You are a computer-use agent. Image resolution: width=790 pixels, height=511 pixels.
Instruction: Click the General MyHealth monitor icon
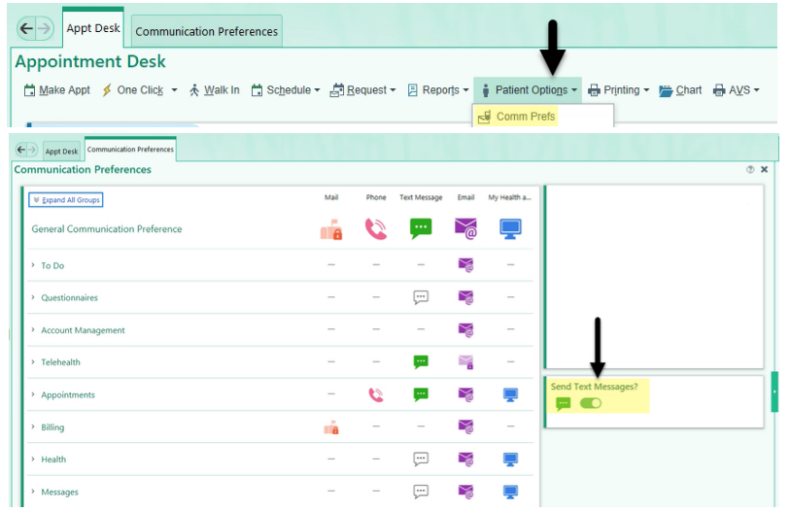(511, 229)
